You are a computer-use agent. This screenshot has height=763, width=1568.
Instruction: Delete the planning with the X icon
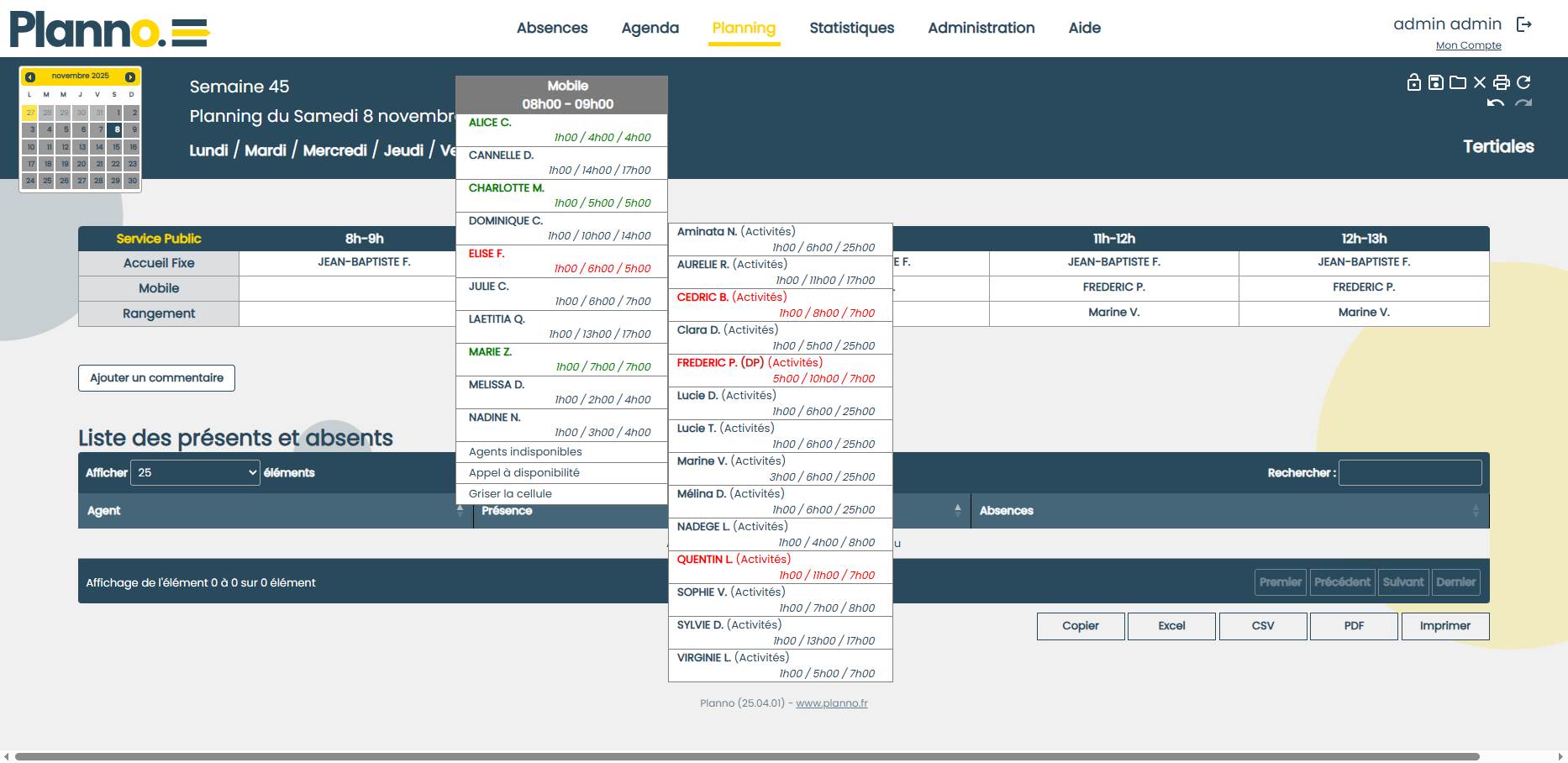1480,82
